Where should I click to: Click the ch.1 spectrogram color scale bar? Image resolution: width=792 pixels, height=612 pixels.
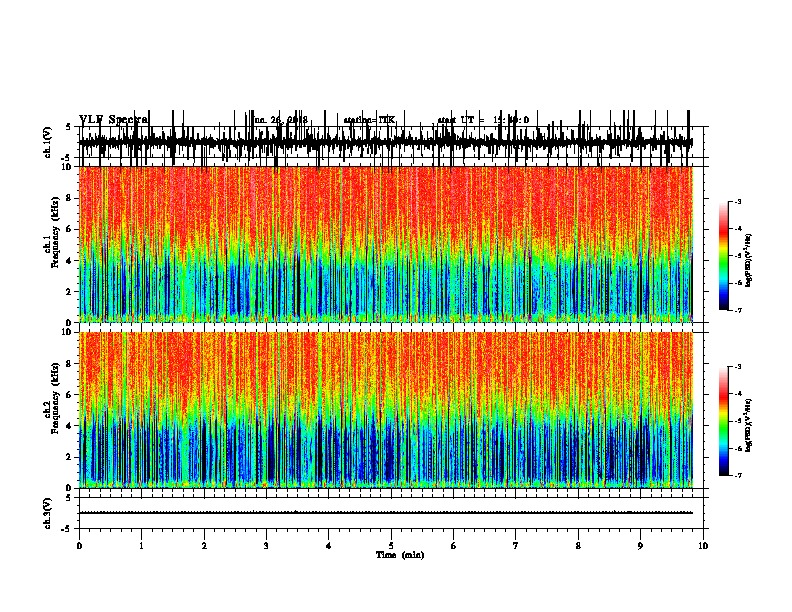pyautogui.click(x=724, y=256)
